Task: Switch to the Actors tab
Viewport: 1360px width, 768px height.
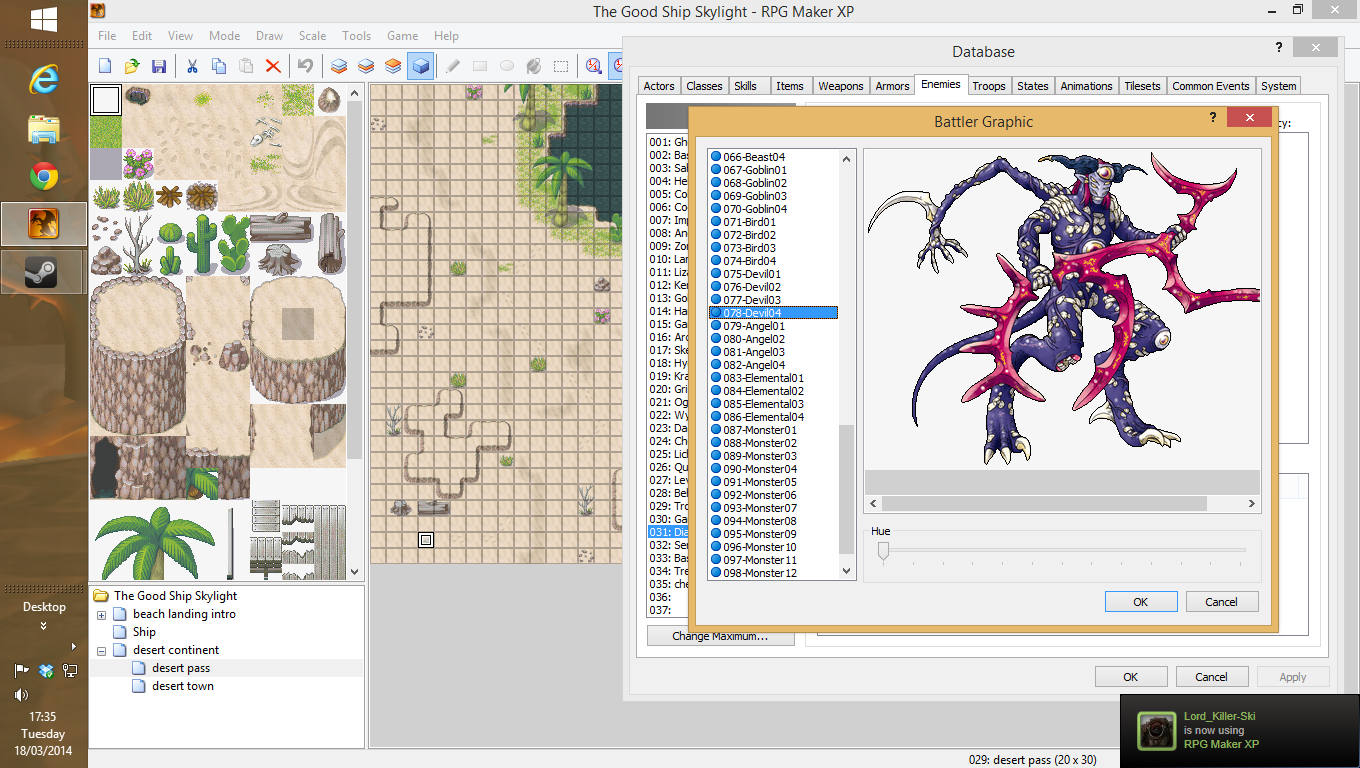Action: [x=659, y=86]
